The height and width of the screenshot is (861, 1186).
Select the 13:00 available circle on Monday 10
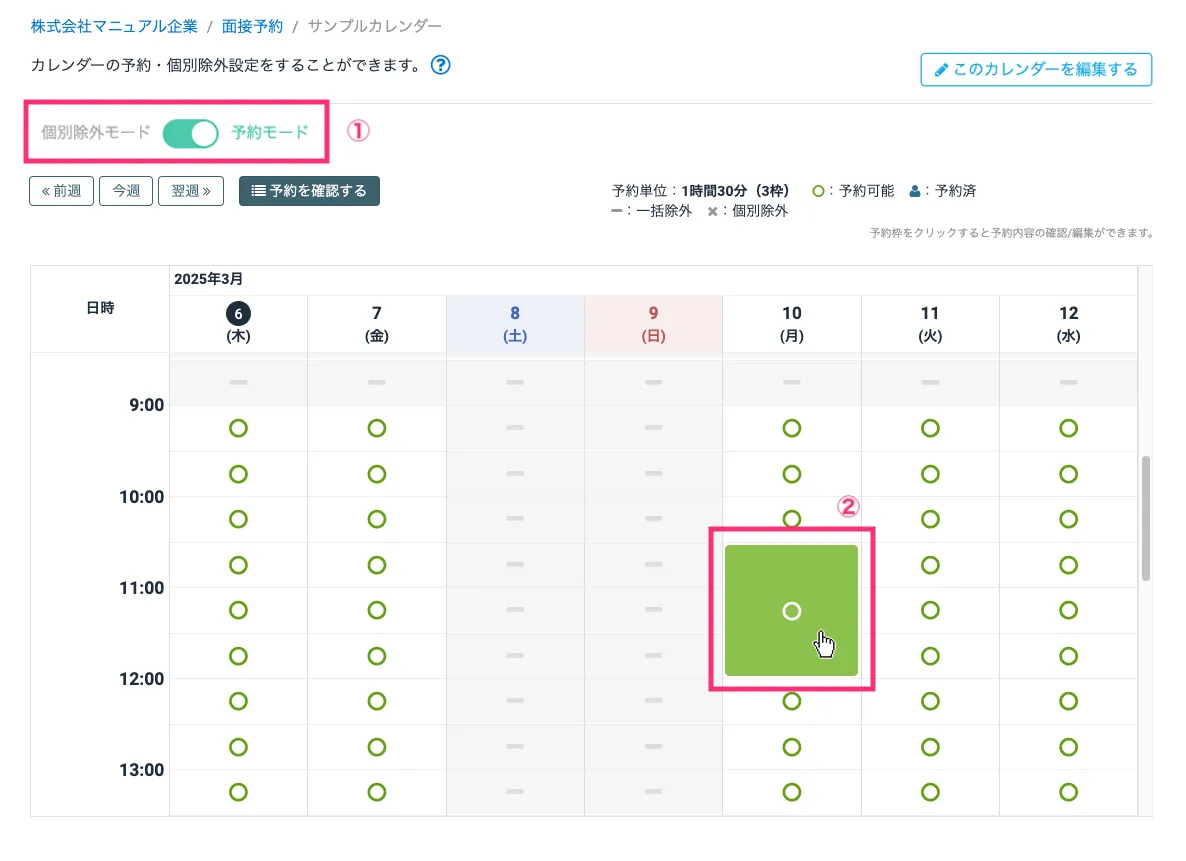pos(791,792)
